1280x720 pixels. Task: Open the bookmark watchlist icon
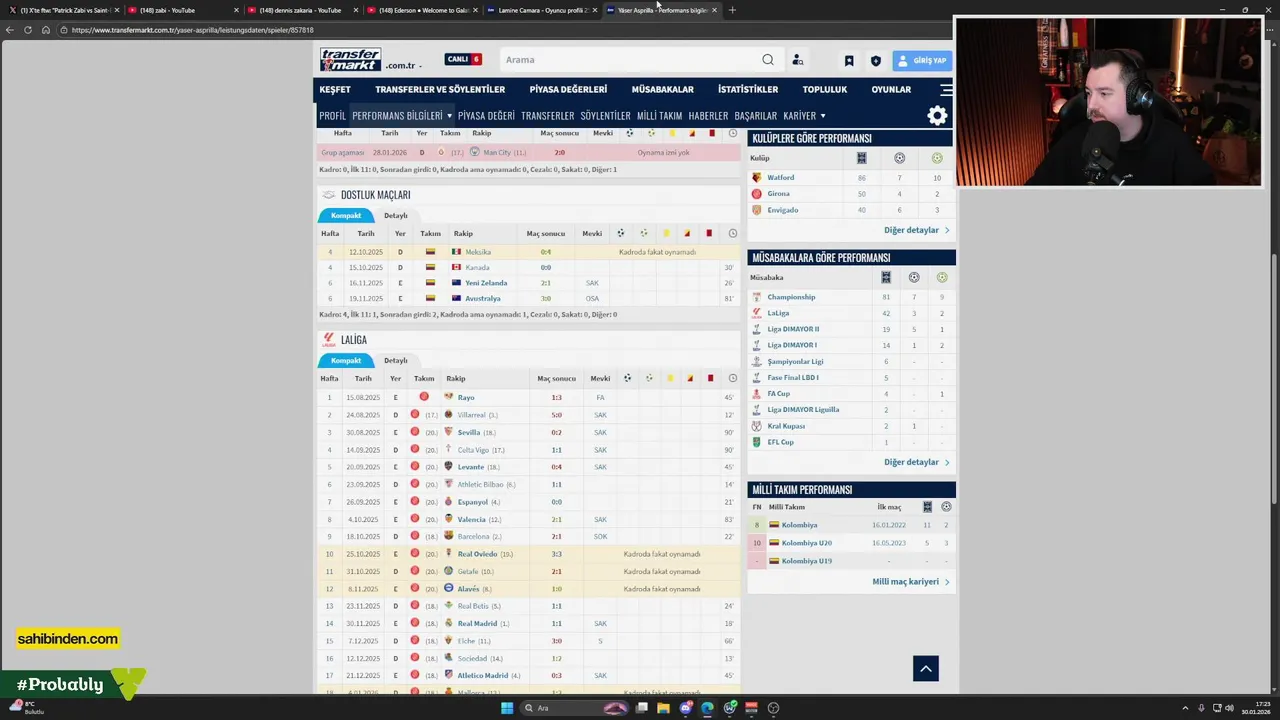[849, 61]
